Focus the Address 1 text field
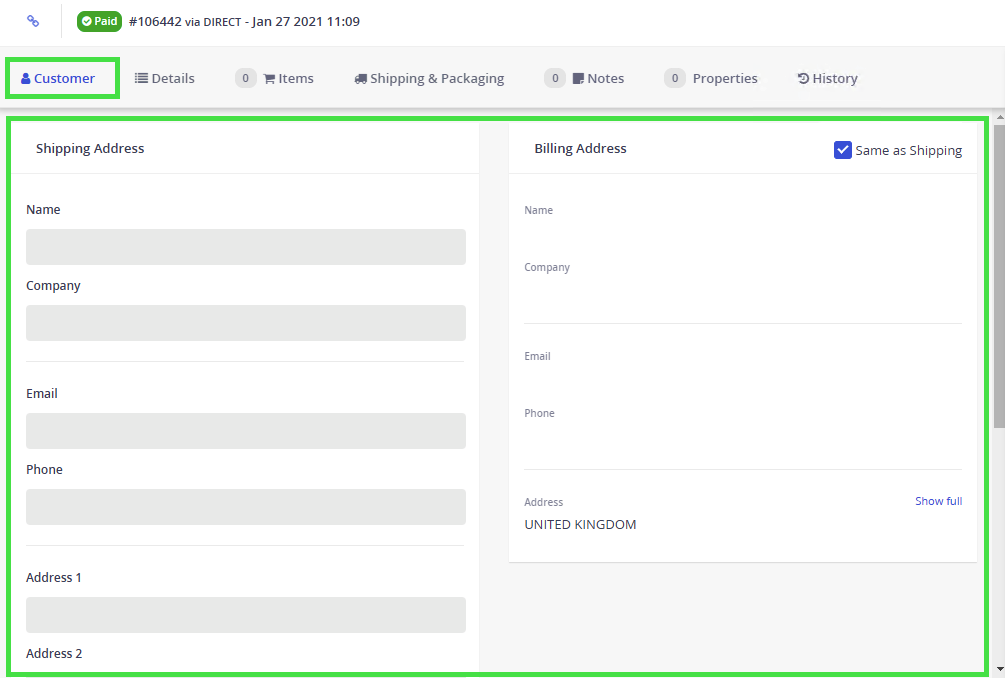 [245, 615]
